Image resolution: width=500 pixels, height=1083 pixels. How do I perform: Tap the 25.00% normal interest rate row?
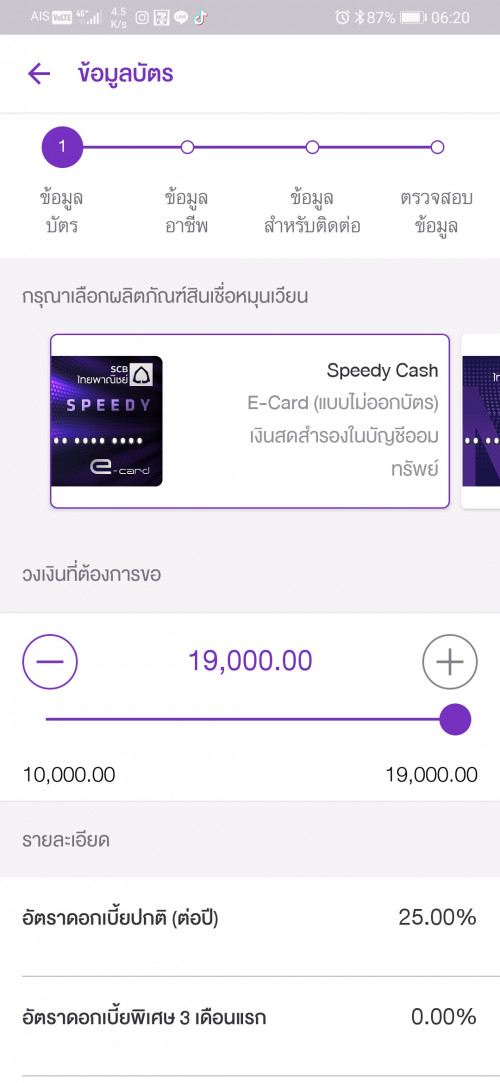[x=250, y=918]
